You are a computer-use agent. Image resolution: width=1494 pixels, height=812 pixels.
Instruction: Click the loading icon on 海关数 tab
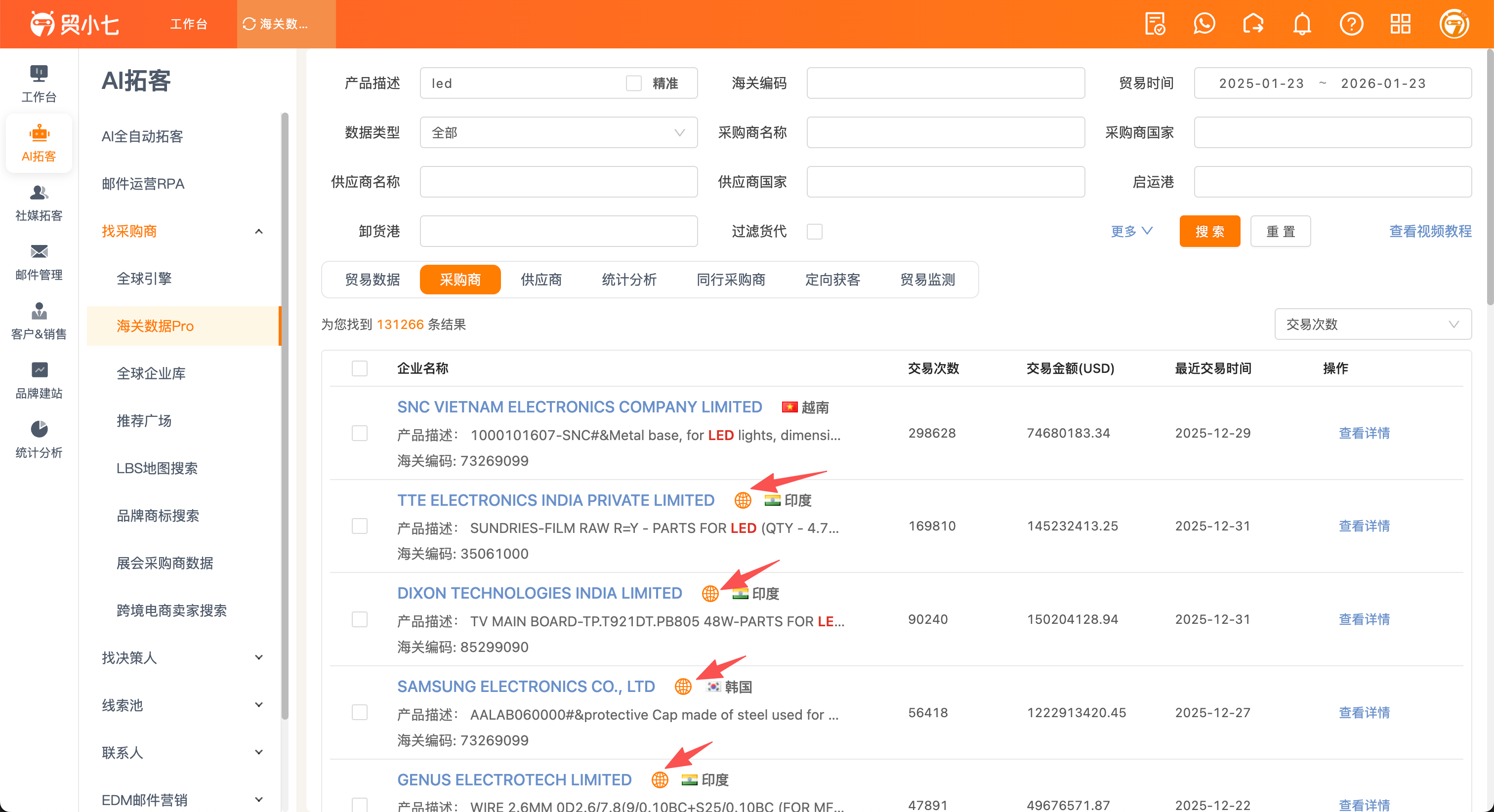(x=249, y=24)
